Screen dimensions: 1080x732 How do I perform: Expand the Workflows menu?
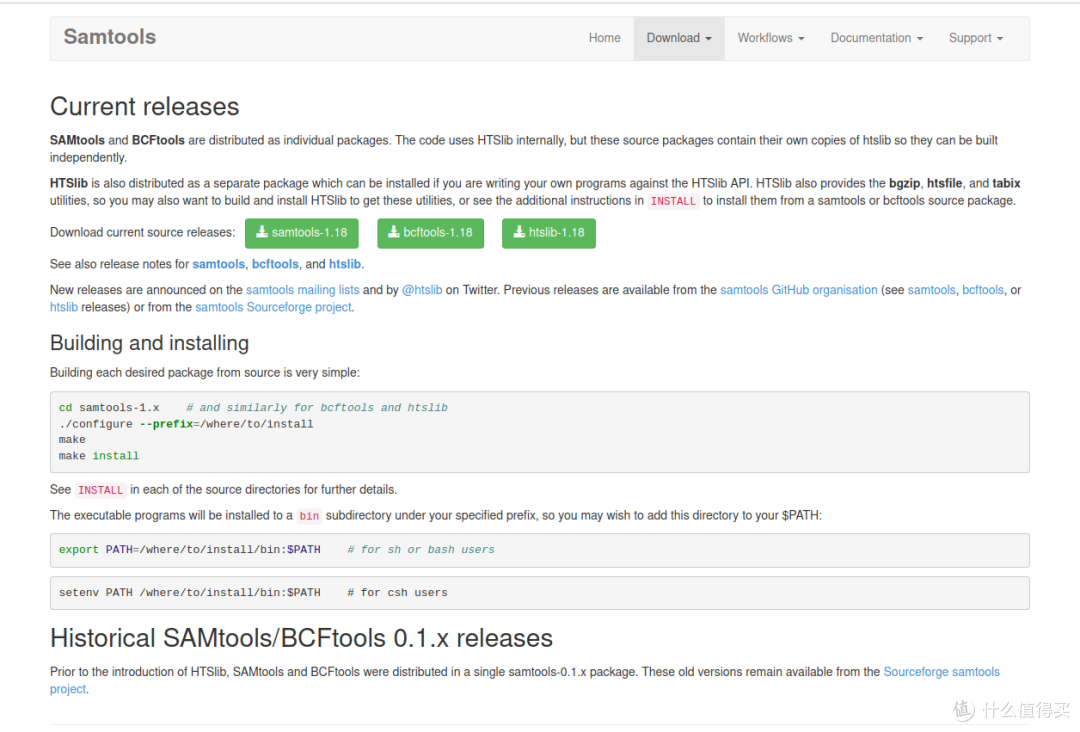click(x=770, y=37)
